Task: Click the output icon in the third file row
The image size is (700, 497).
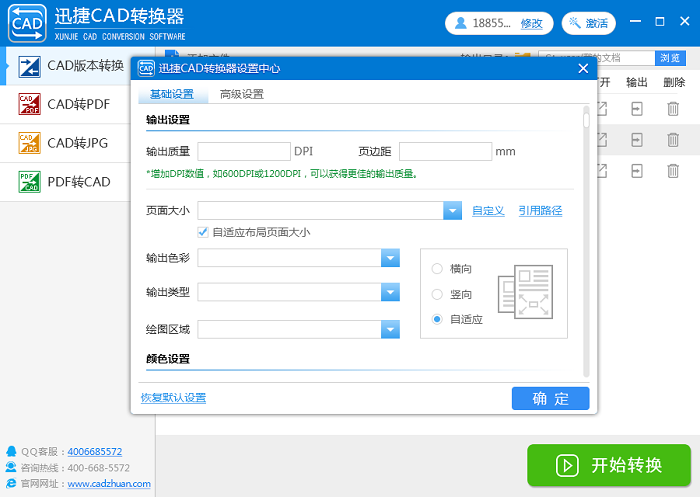Action: pyautogui.click(x=637, y=171)
